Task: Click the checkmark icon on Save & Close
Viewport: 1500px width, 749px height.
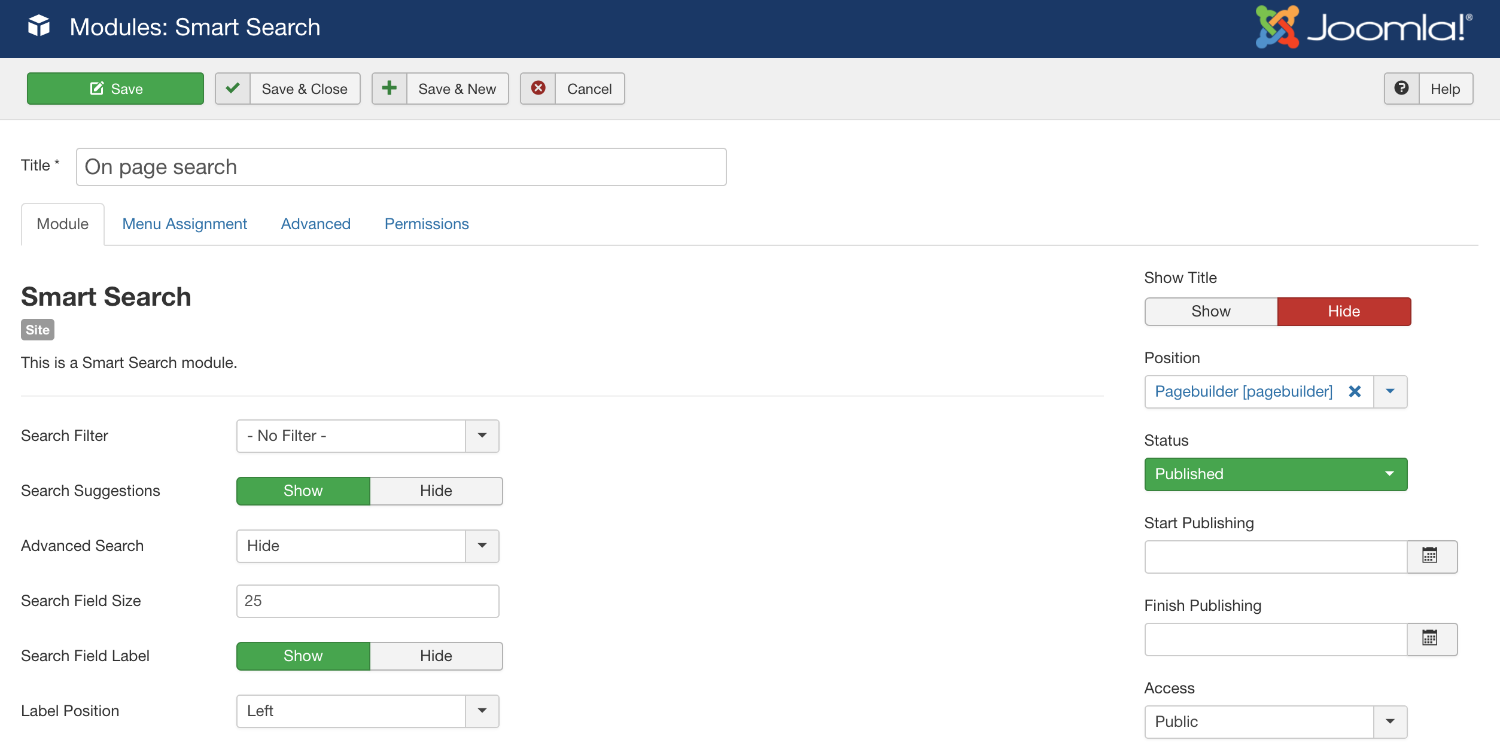Action: point(232,88)
